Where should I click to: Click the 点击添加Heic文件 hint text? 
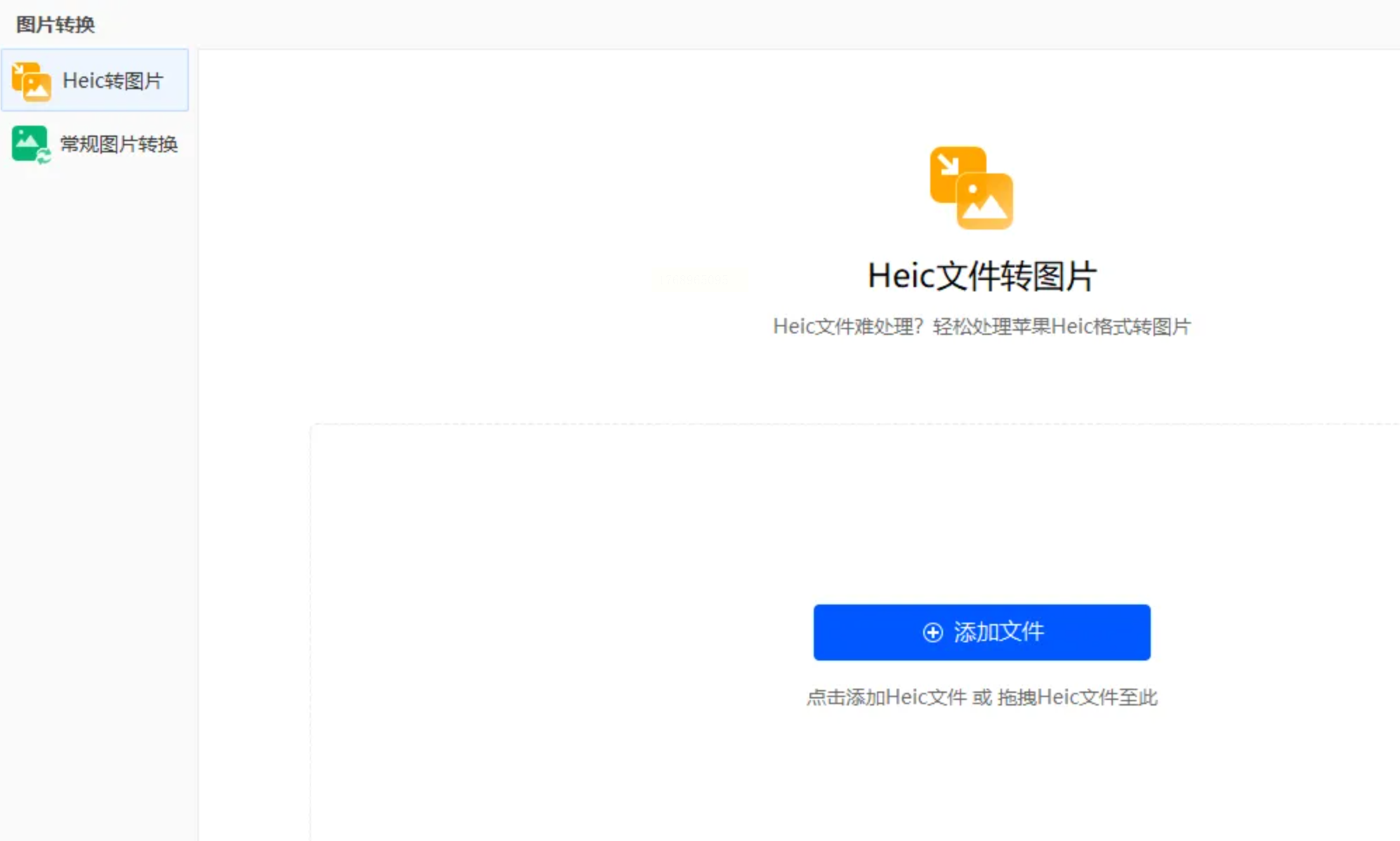click(886, 697)
